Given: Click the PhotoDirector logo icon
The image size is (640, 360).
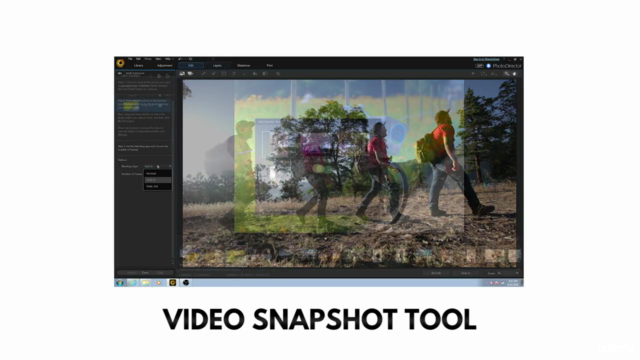Looking at the screenshot, I should 120,63.
